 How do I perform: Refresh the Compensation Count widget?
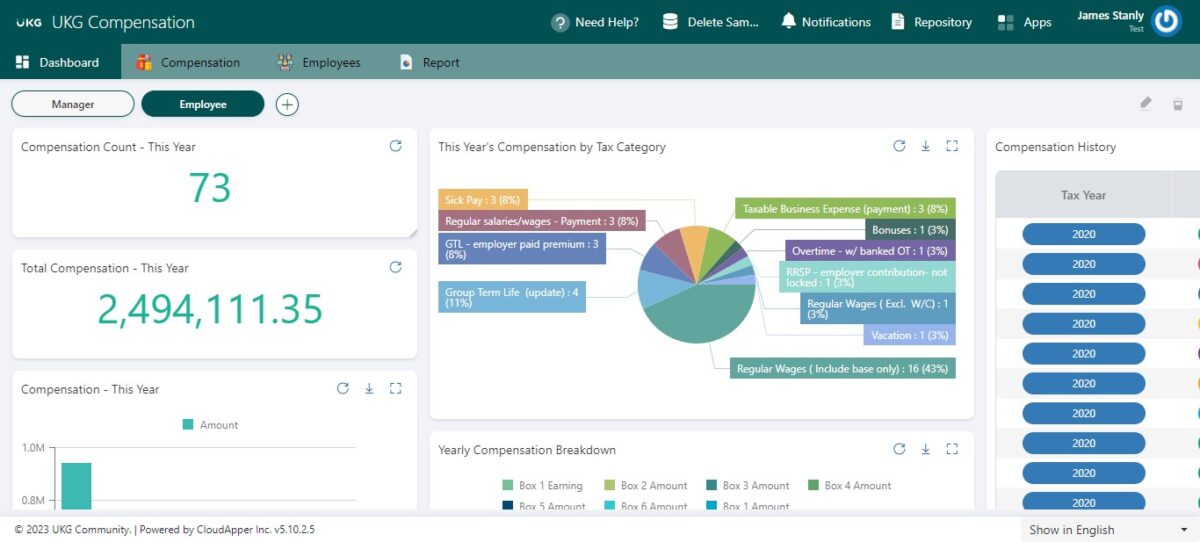pyautogui.click(x=395, y=146)
